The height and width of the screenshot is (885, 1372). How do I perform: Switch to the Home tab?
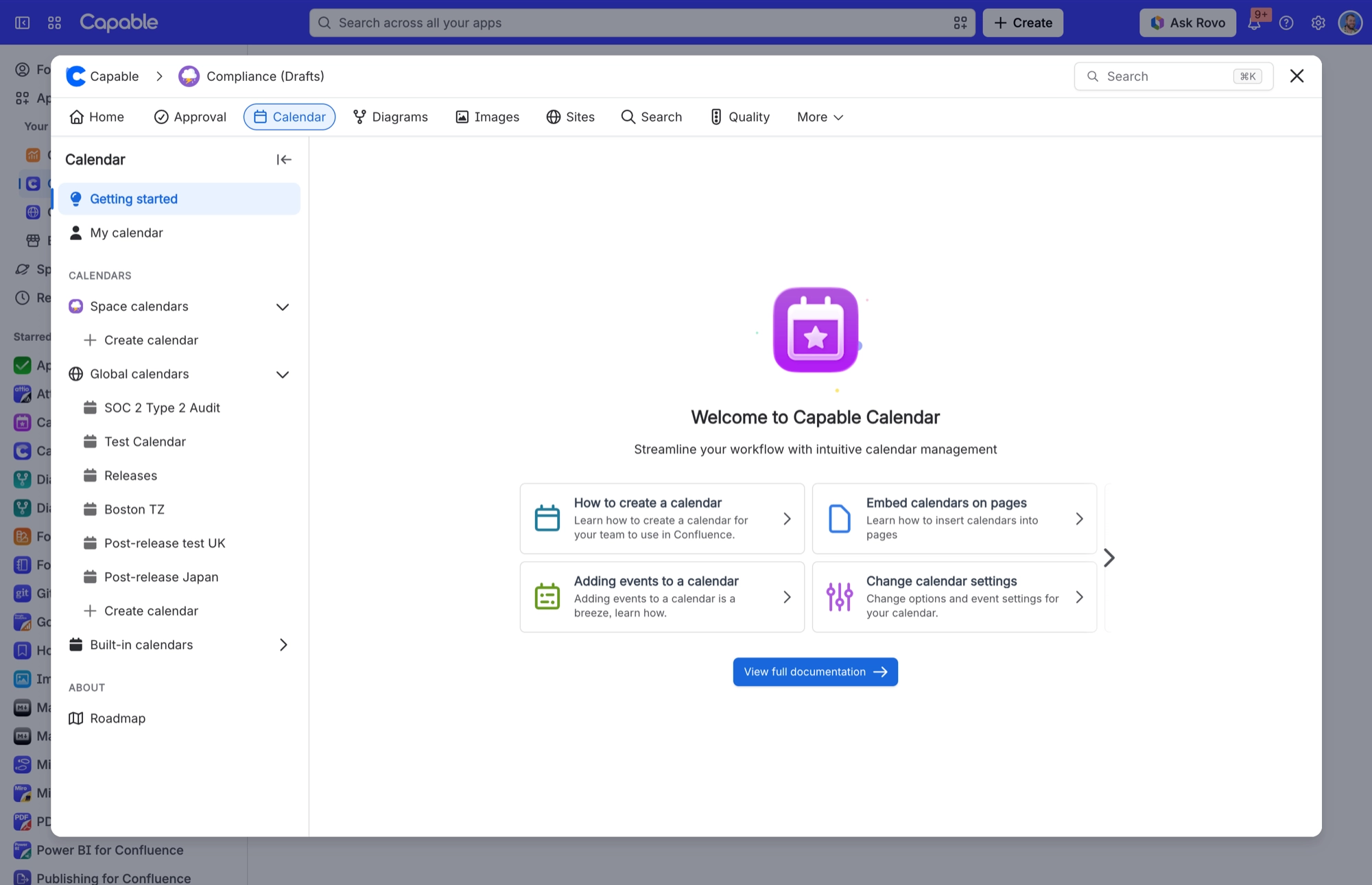(x=97, y=117)
